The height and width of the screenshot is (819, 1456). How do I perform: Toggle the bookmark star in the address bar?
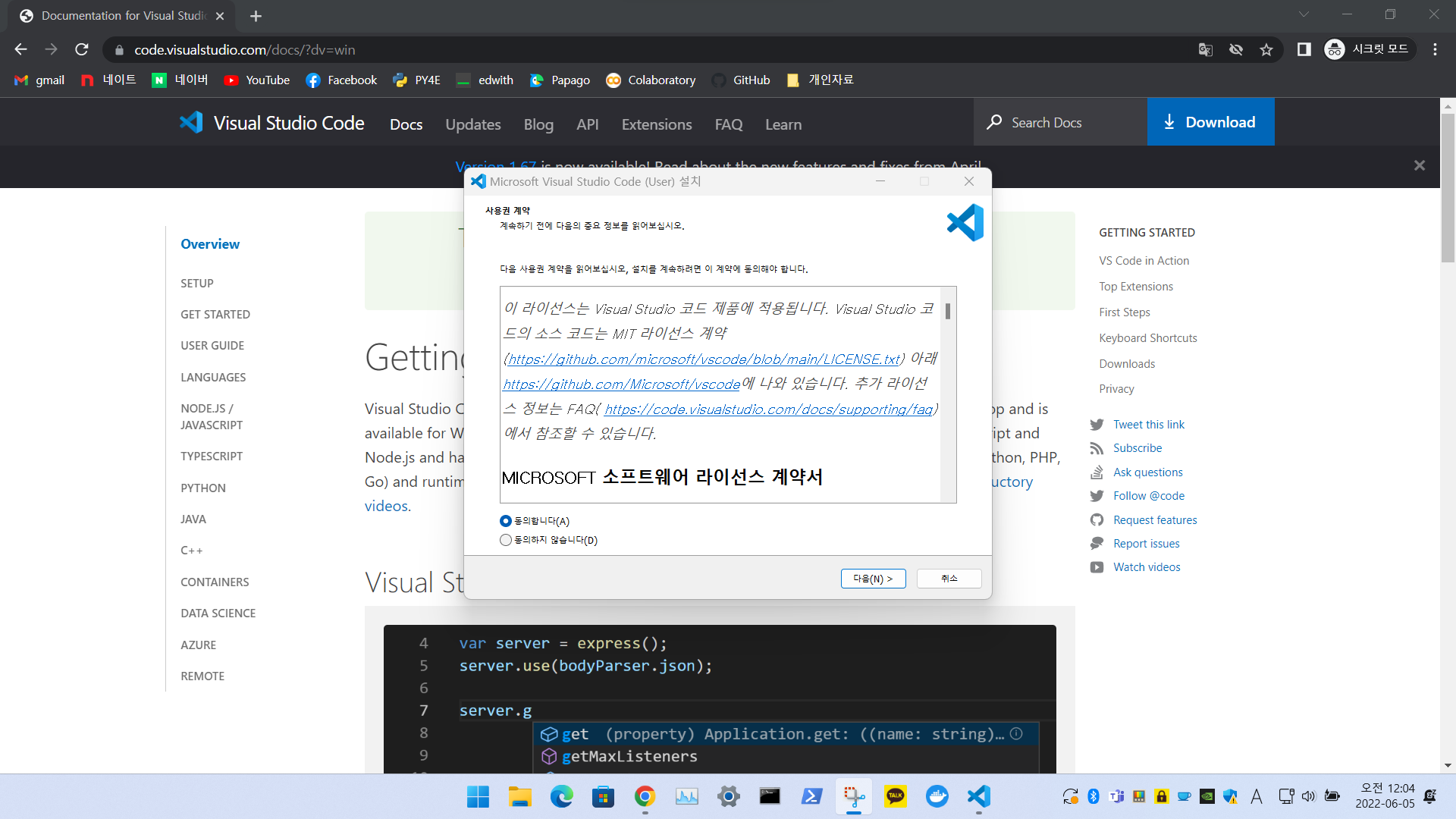(1266, 49)
